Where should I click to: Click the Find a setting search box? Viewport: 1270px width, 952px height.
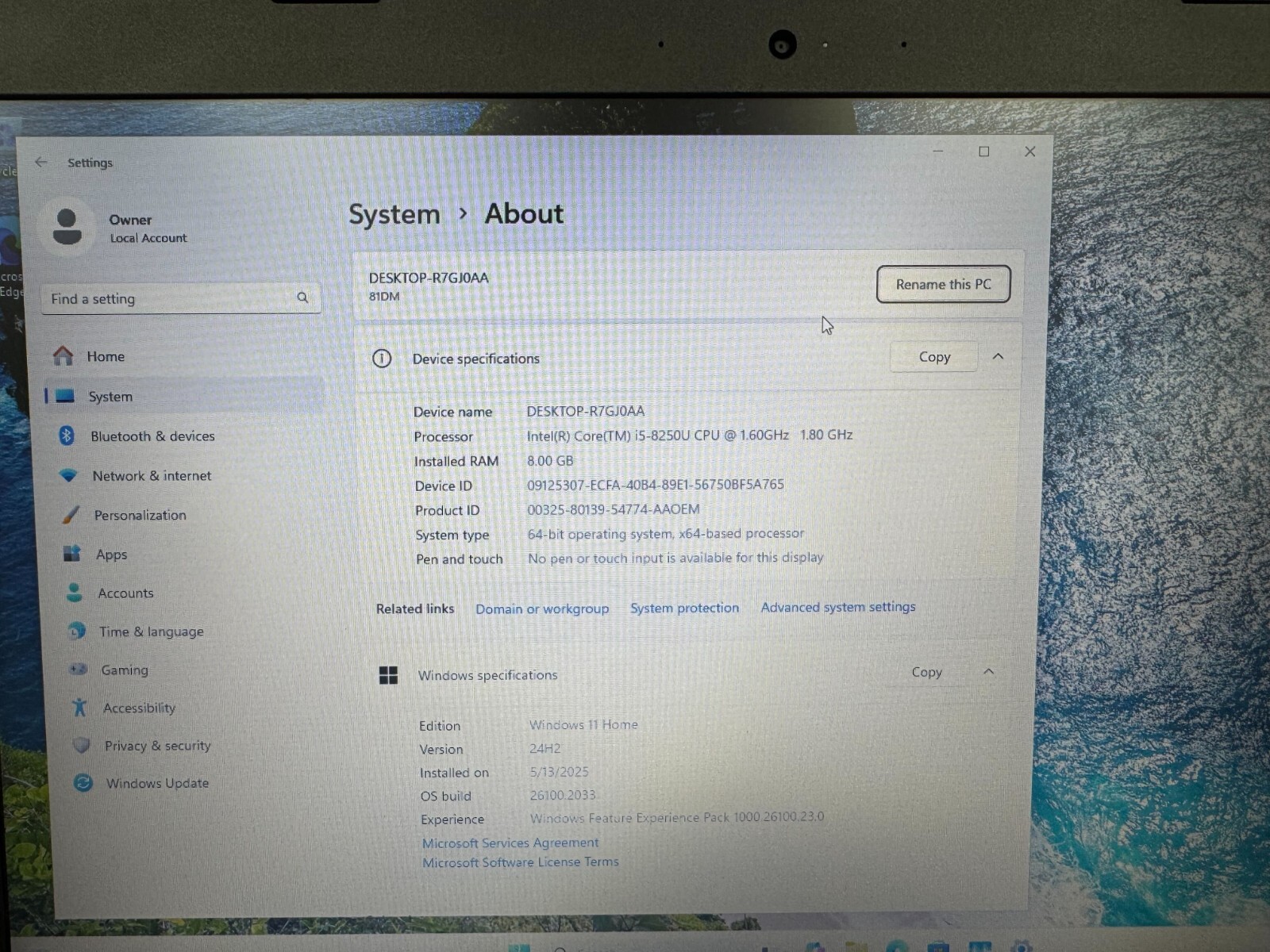point(181,298)
